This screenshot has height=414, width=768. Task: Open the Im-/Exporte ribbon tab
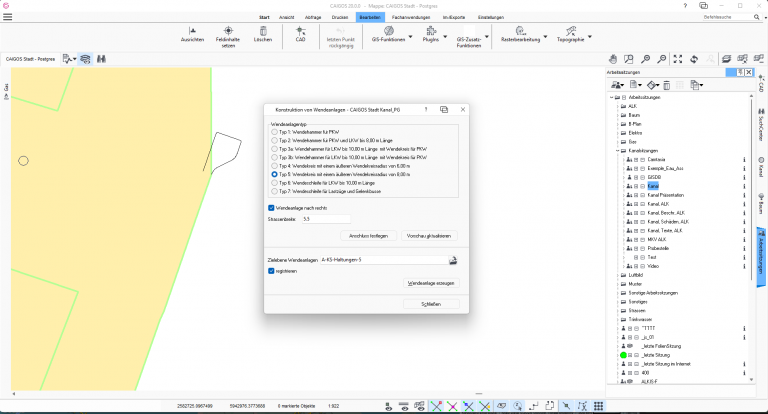click(x=454, y=17)
